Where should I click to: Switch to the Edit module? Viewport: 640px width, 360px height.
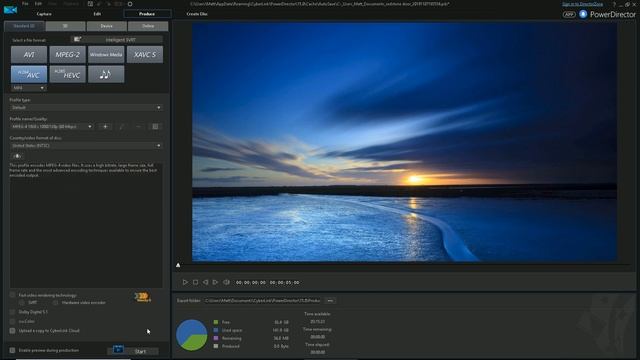pos(97,14)
